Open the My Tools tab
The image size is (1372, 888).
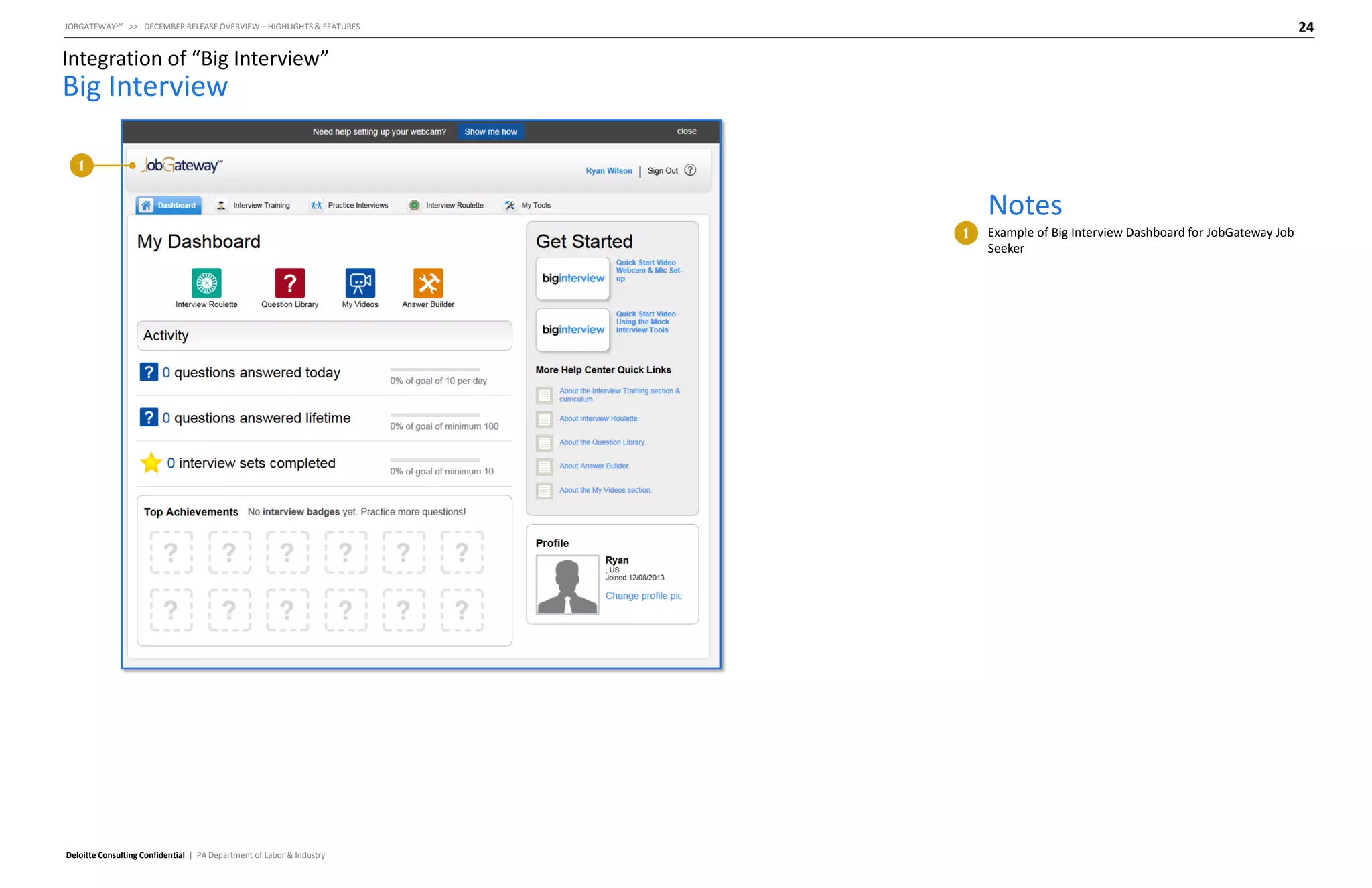tap(528, 206)
